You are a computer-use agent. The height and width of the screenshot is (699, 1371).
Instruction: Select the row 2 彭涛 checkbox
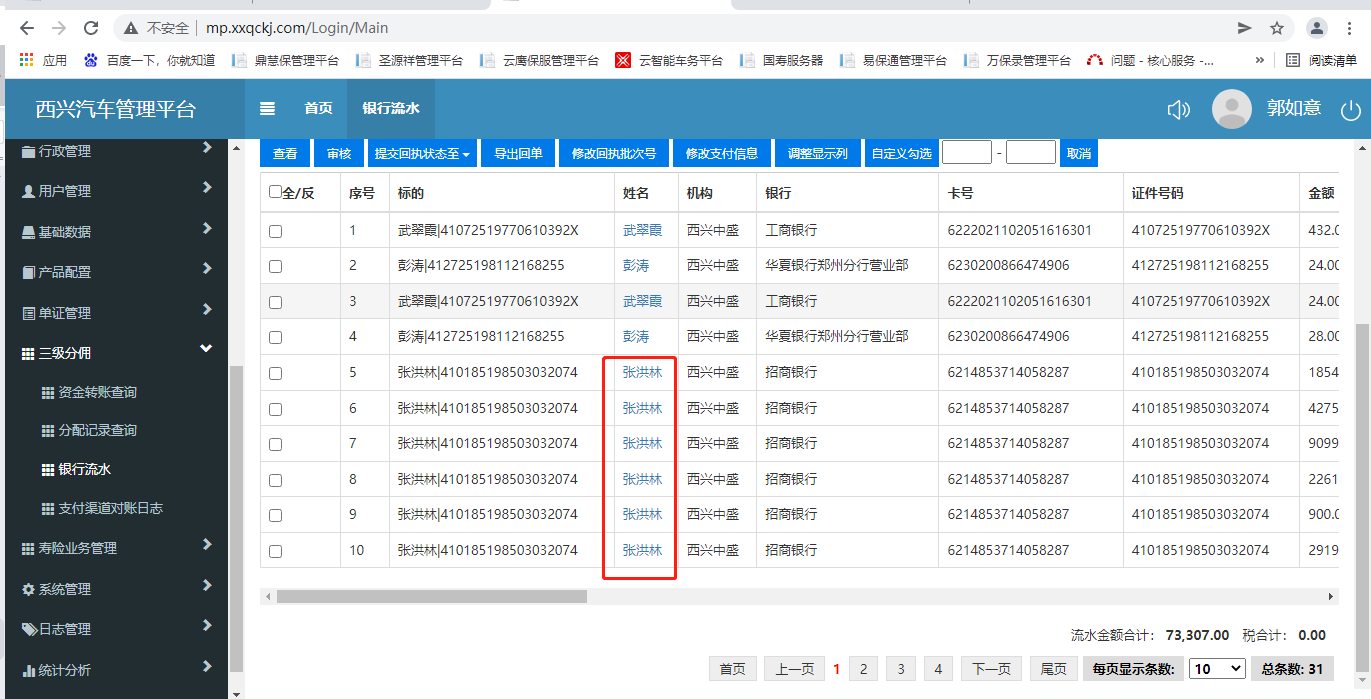pos(276,266)
